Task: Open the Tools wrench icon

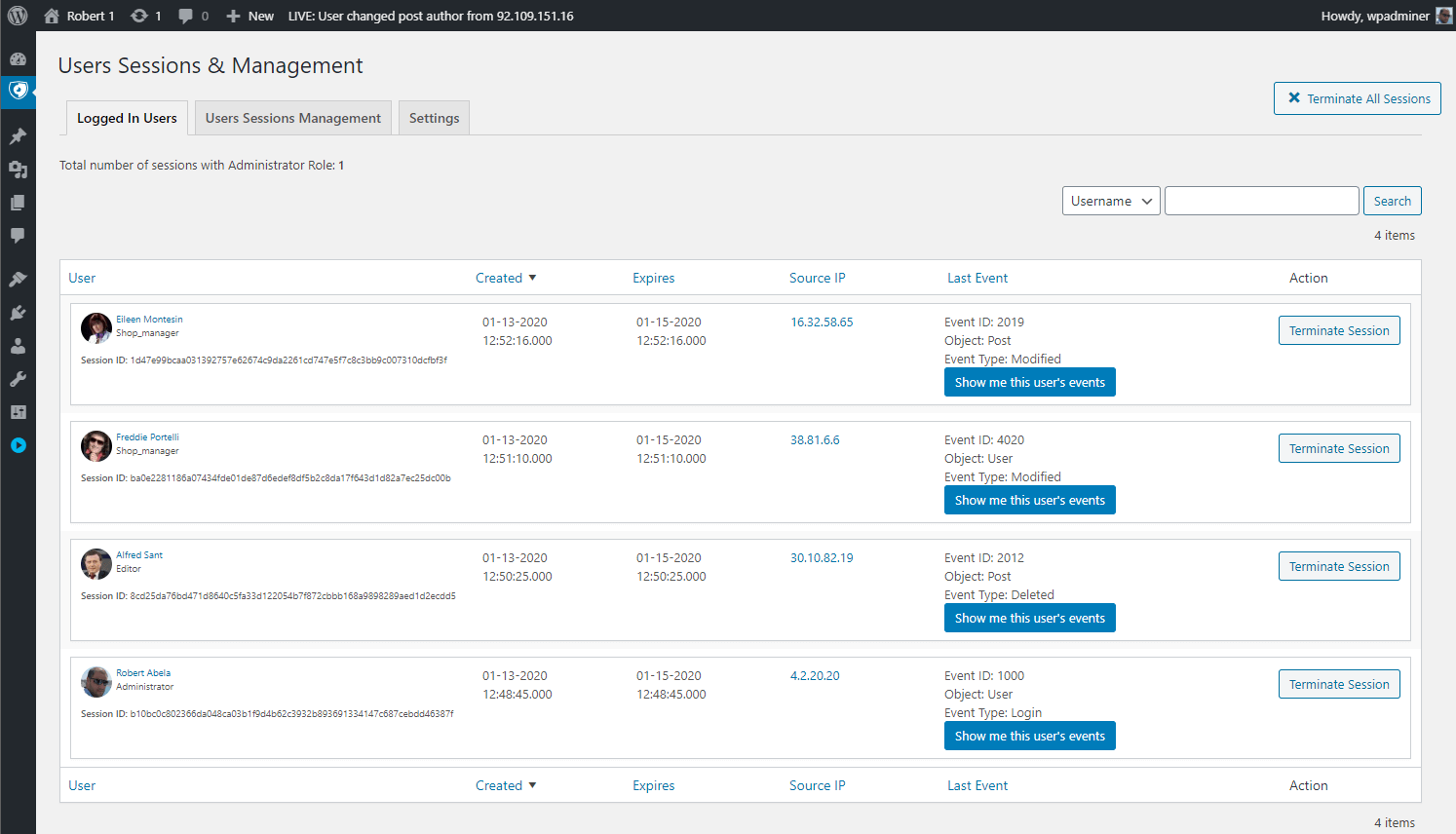Action: [18, 379]
